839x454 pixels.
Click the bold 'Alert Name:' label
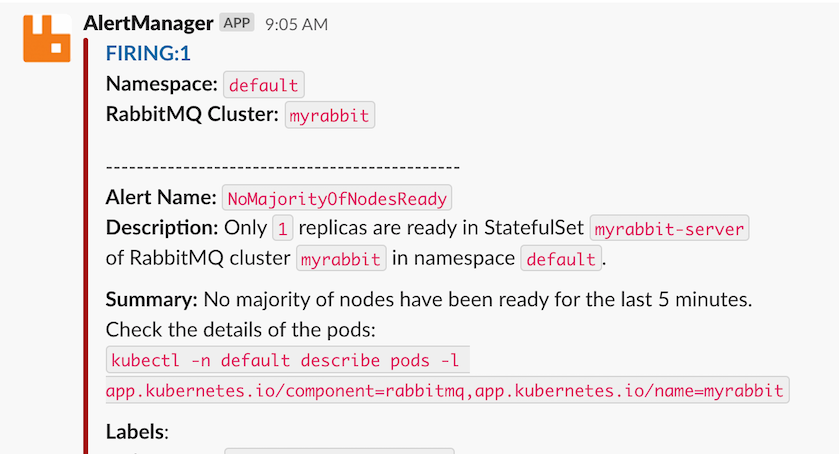(x=160, y=197)
